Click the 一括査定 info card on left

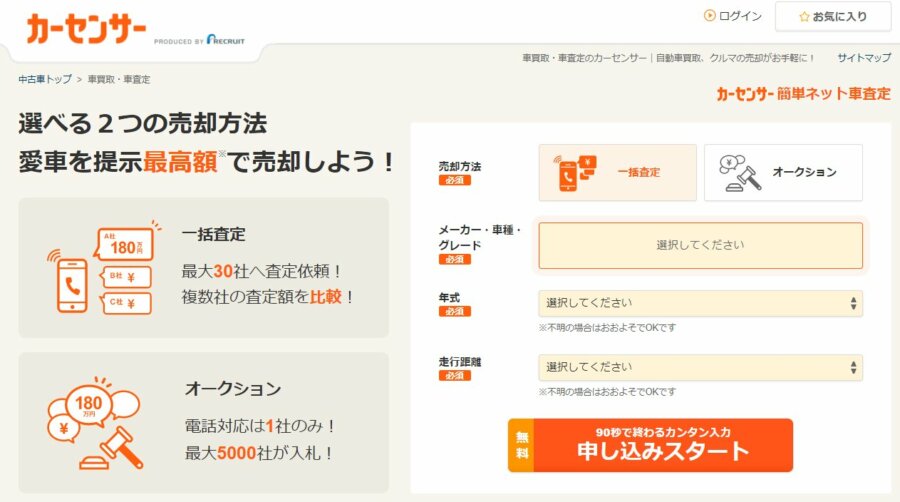[x=203, y=267]
